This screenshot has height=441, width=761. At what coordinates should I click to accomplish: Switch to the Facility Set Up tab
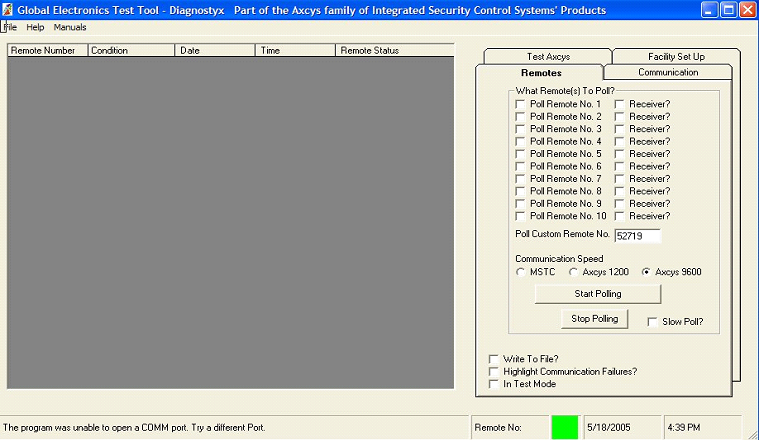click(676, 56)
